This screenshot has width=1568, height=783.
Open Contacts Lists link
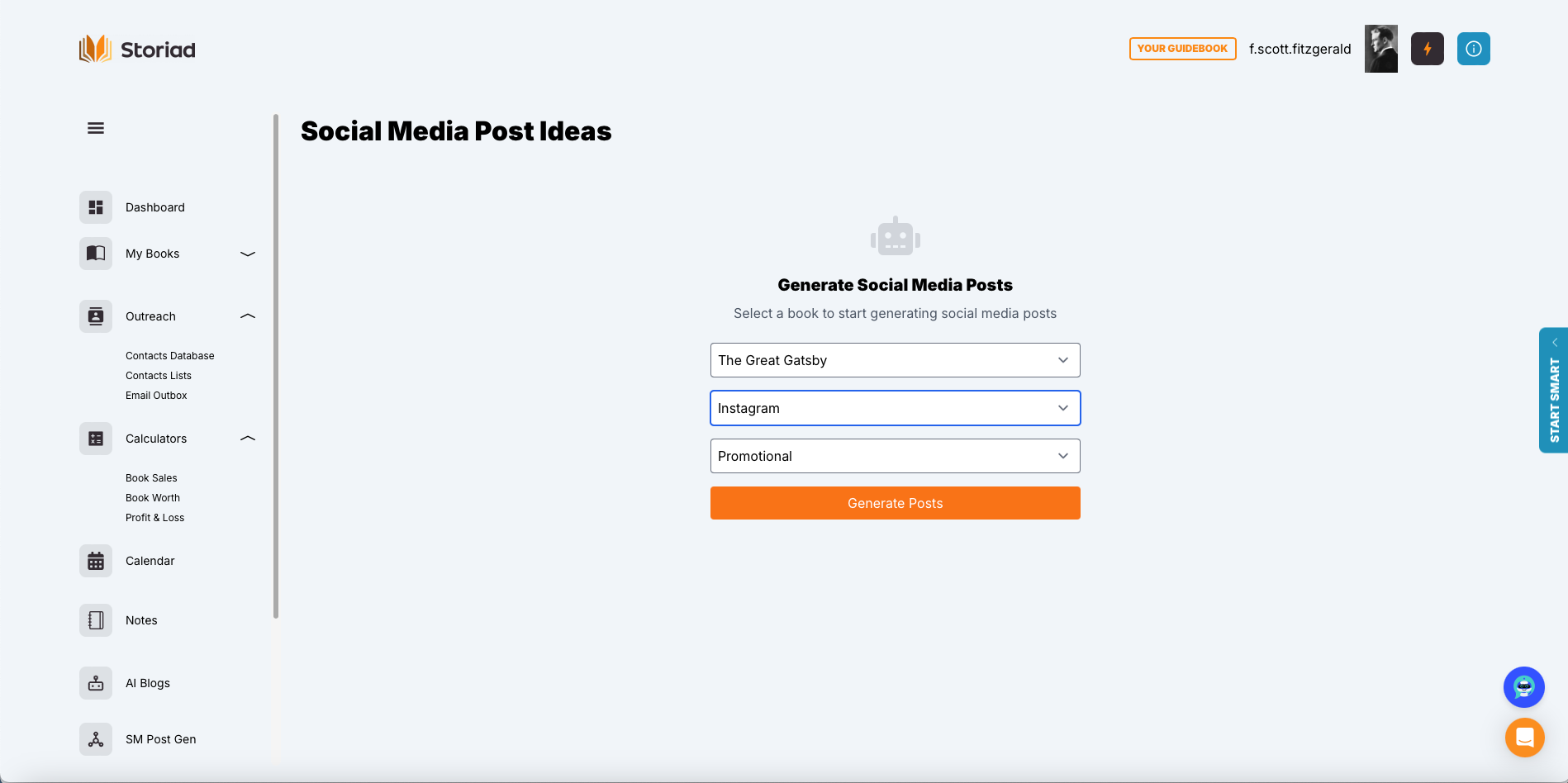[x=159, y=376]
